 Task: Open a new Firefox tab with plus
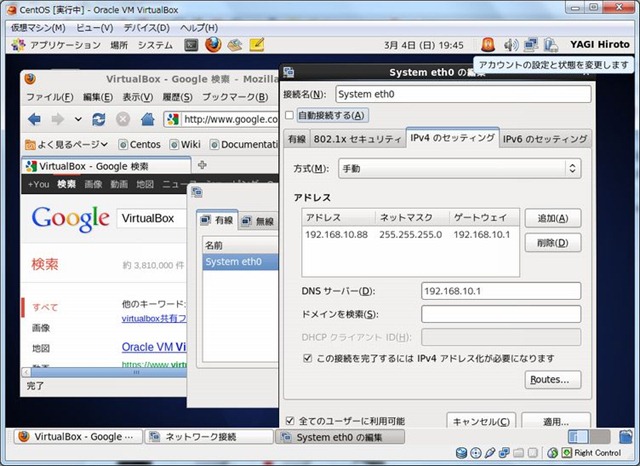coord(202,165)
